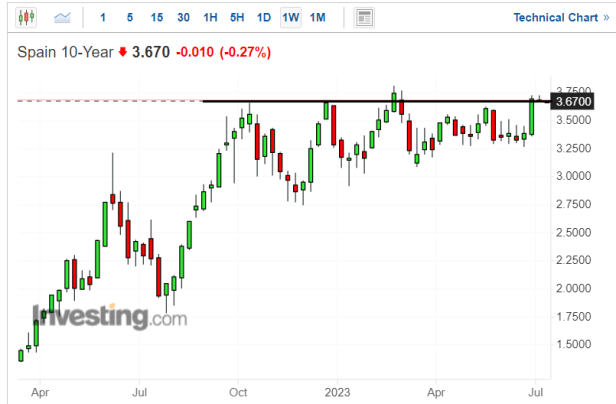Click the (-0.27%) percent change
Viewport: 616px width, 404px height.
click(245, 52)
